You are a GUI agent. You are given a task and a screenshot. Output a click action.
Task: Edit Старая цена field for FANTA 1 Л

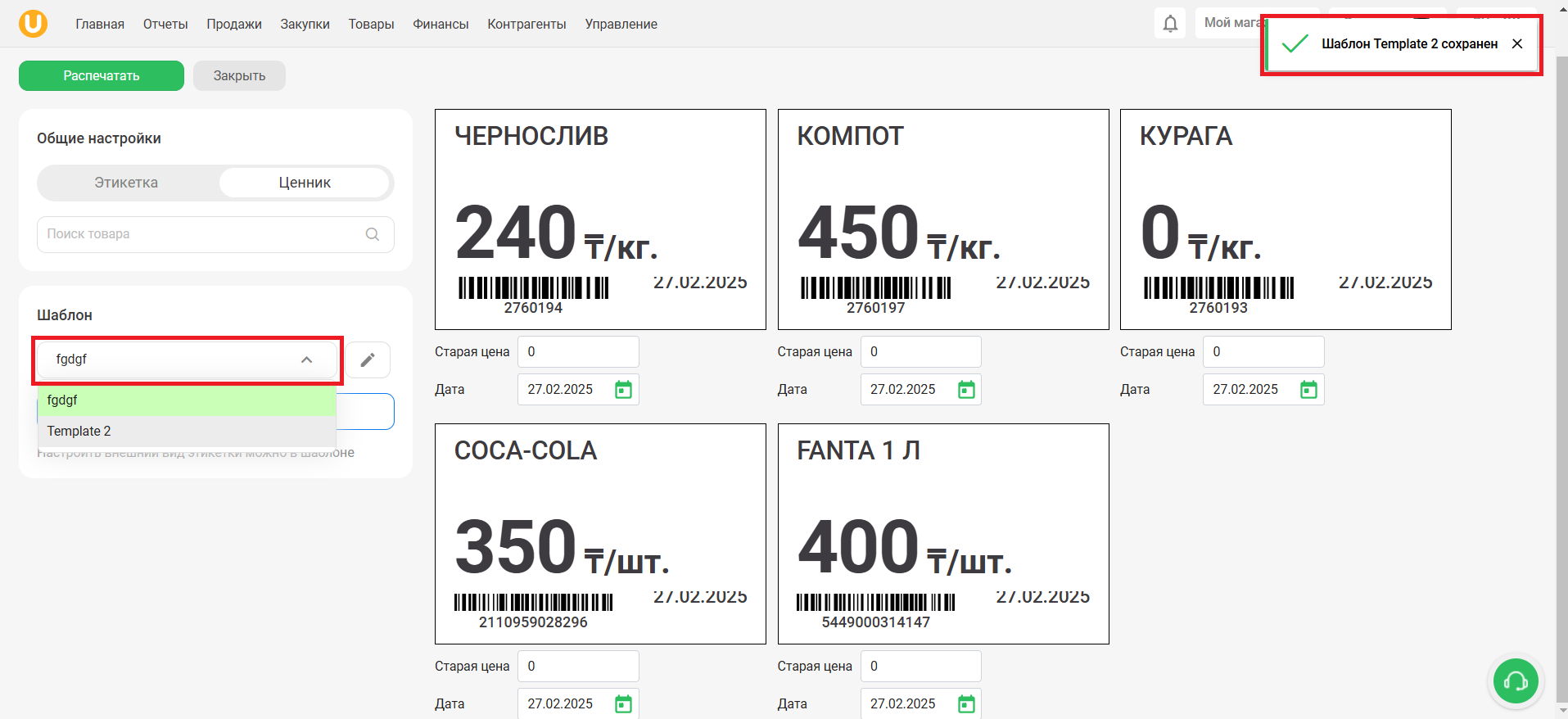point(920,667)
